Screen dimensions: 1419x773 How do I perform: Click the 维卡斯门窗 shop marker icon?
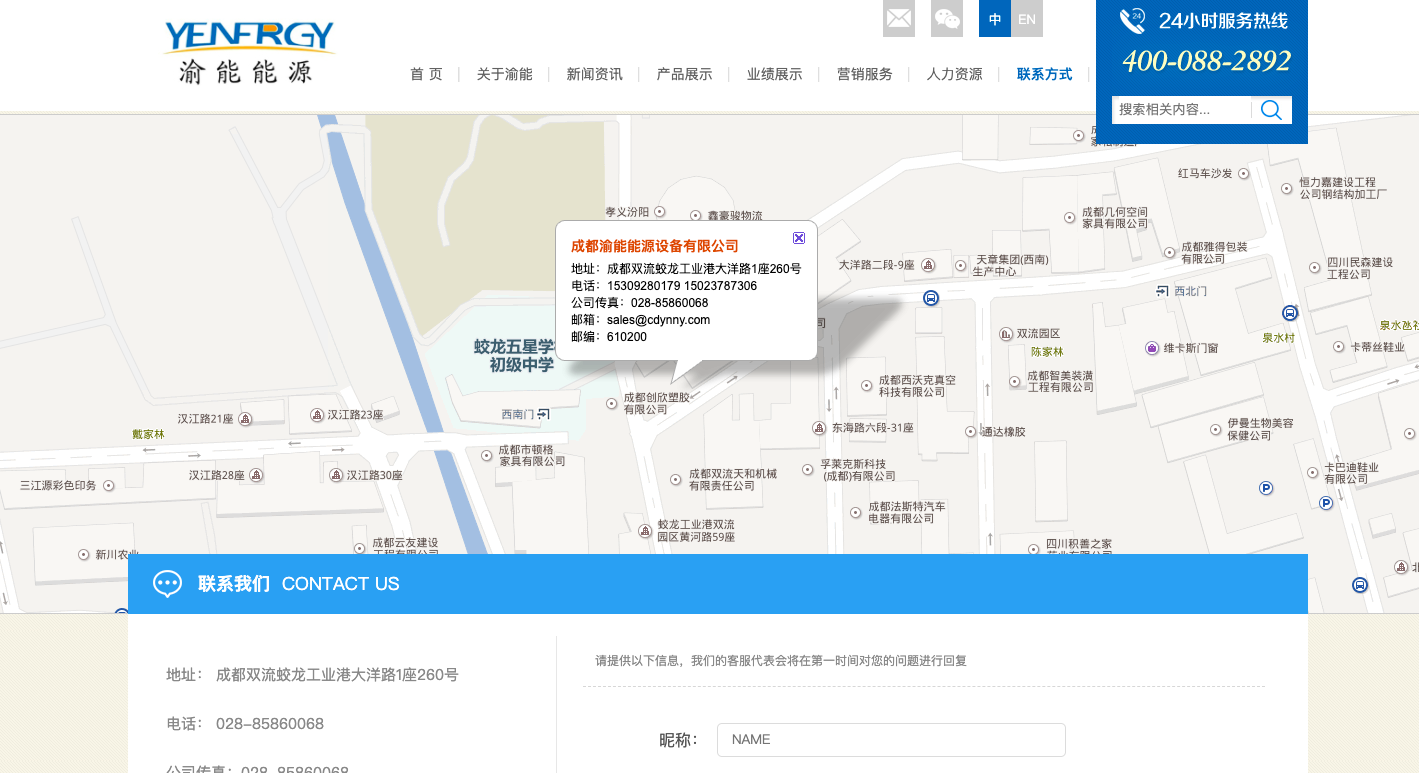(1152, 348)
